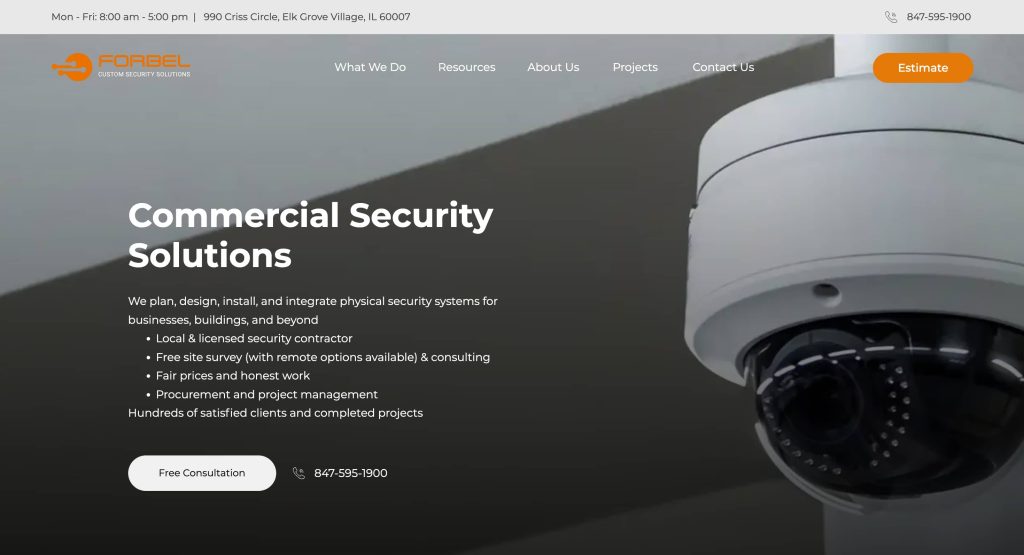The height and width of the screenshot is (555, 1024).
Task: Click the Free Consultation button
Action: tap(202, 473)
